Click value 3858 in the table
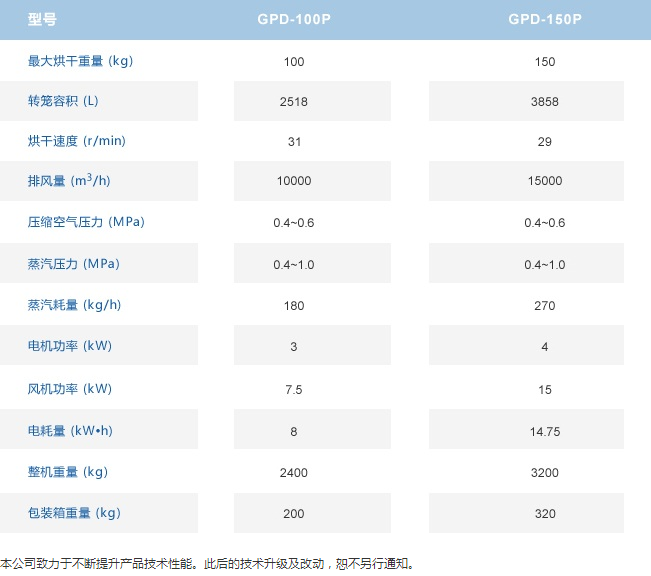This screenshot has height=576, width=651. 545,102
